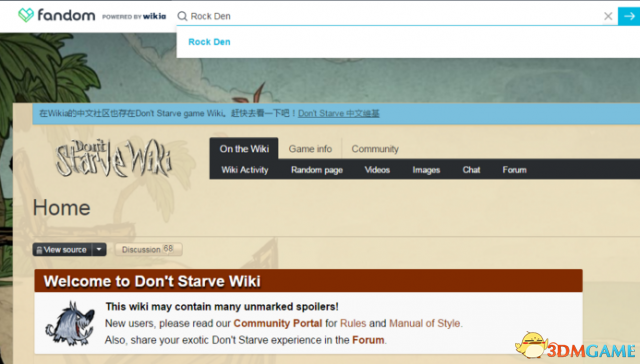The width and height of the screenshot is (640, 364).
Task: Click the Don't Starve Wiki logo
Action: click(114, 158)
